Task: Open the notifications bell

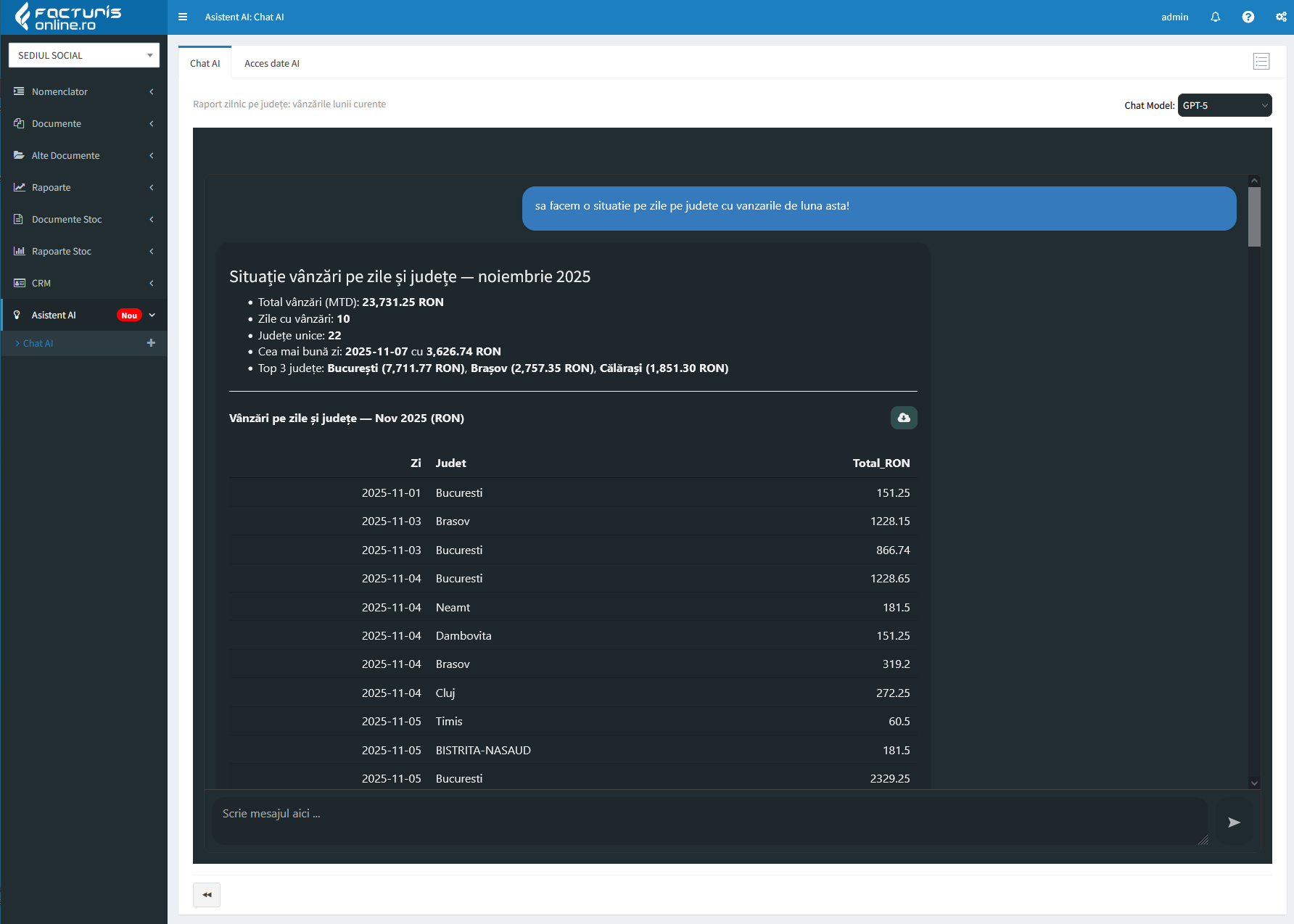Action: pyautogui.click(x=1215, y=17)
